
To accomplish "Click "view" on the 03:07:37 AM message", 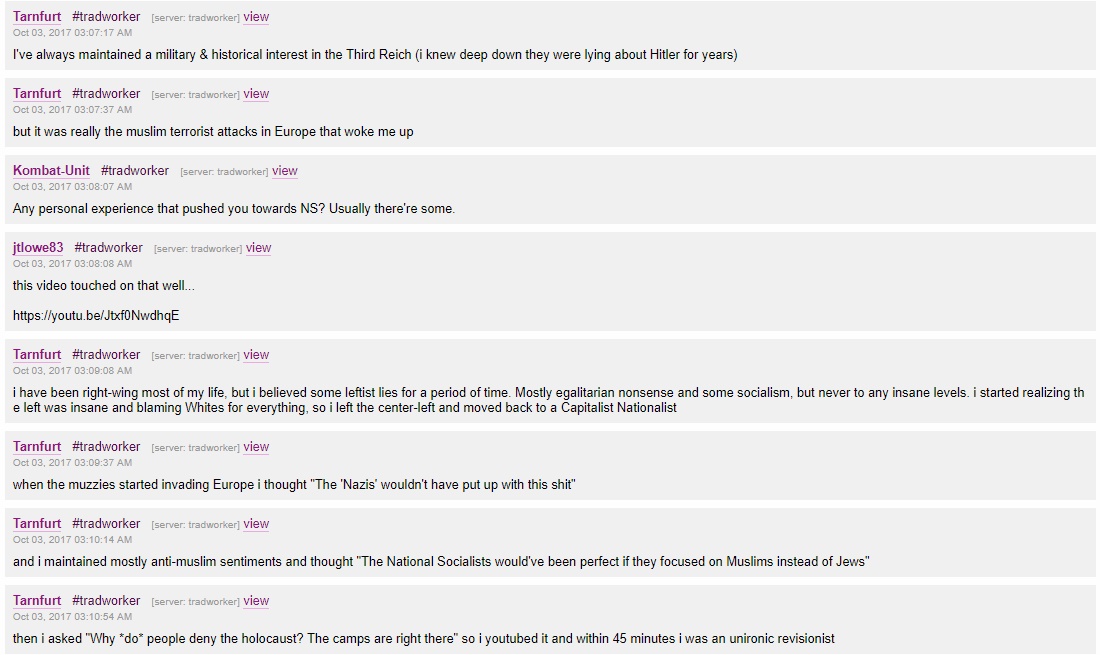I will (x=256, y=94).
